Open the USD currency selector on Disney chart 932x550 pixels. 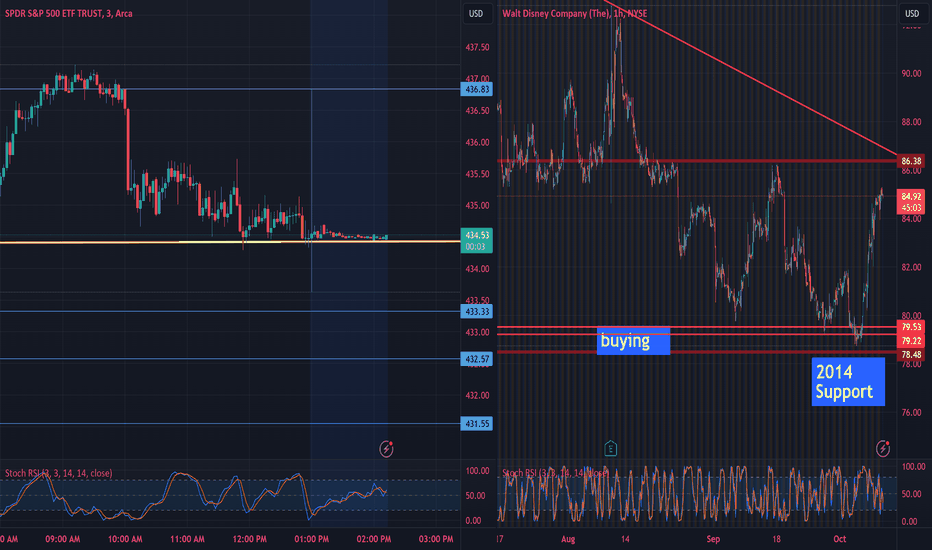(912, 13)
